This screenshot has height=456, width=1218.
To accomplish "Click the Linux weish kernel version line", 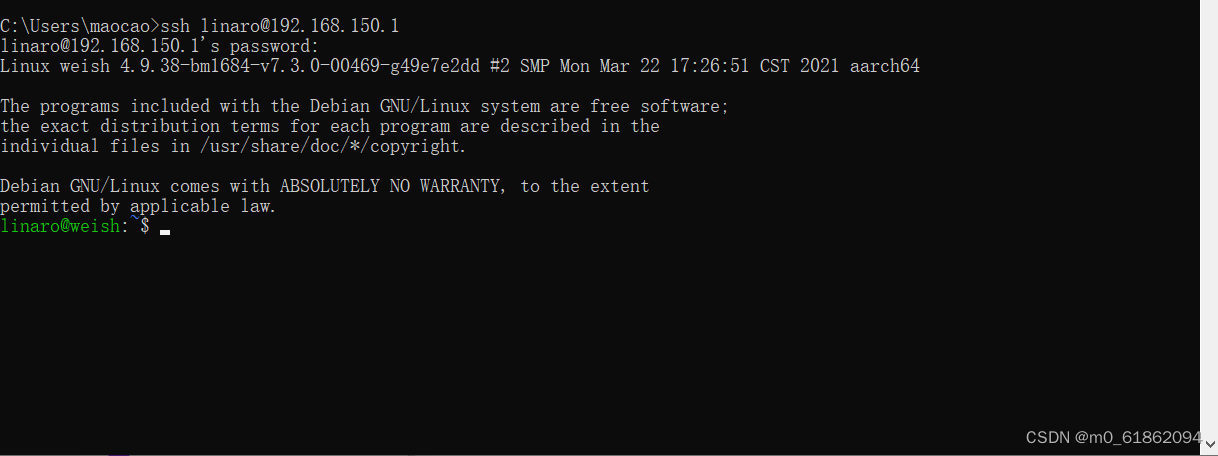I will tap(460, 66).
